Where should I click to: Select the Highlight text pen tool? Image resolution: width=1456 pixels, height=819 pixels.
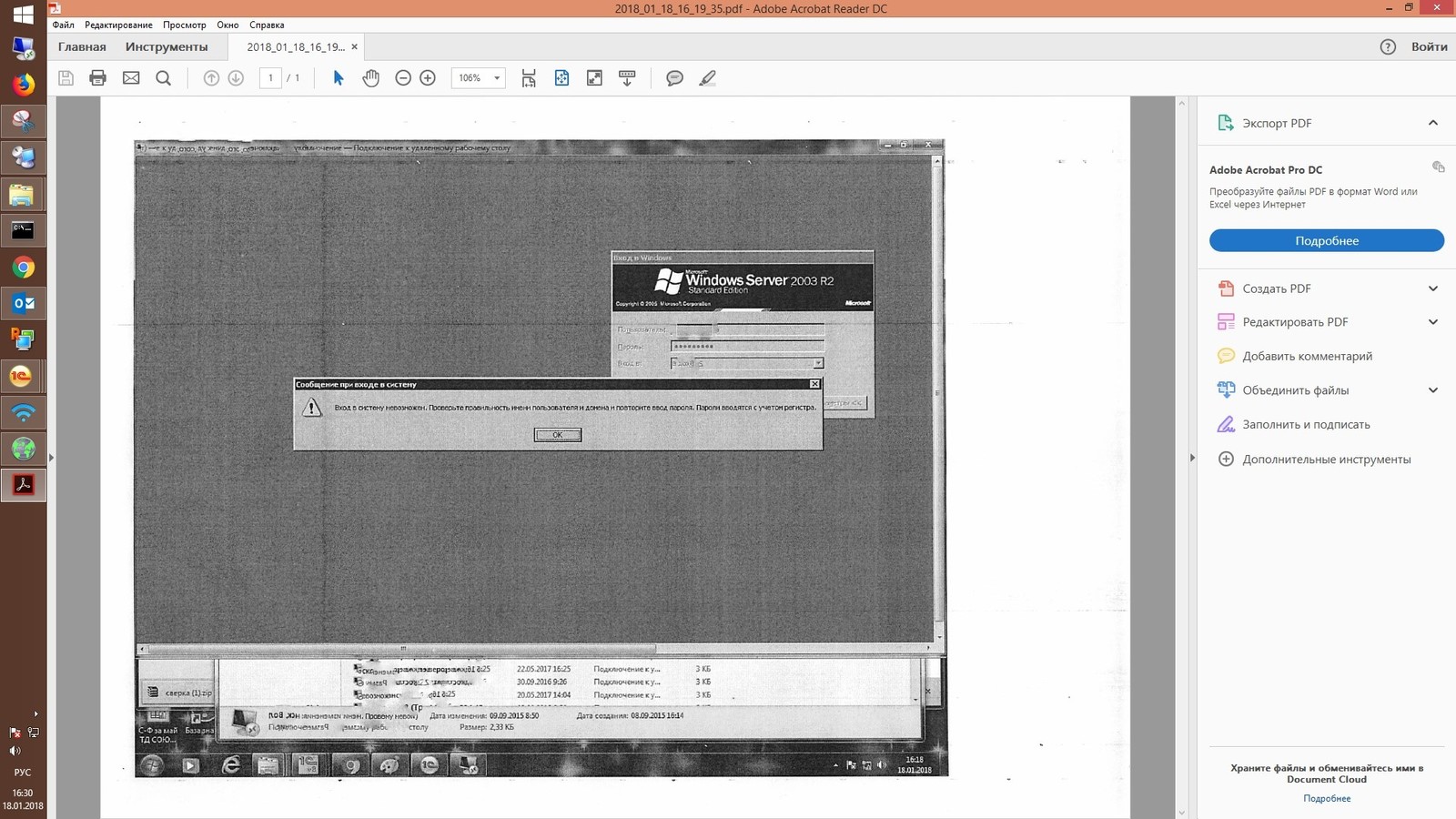[707, 78]
